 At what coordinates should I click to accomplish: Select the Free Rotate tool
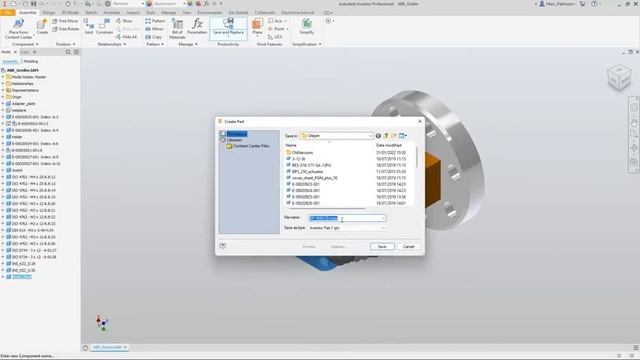click(66, 29)
